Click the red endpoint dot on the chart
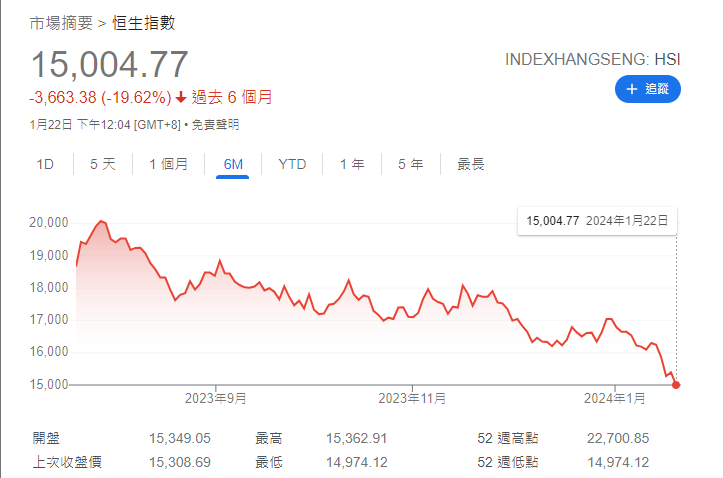The width and height of the screenshot is (723, 478). tap(677, 384)
